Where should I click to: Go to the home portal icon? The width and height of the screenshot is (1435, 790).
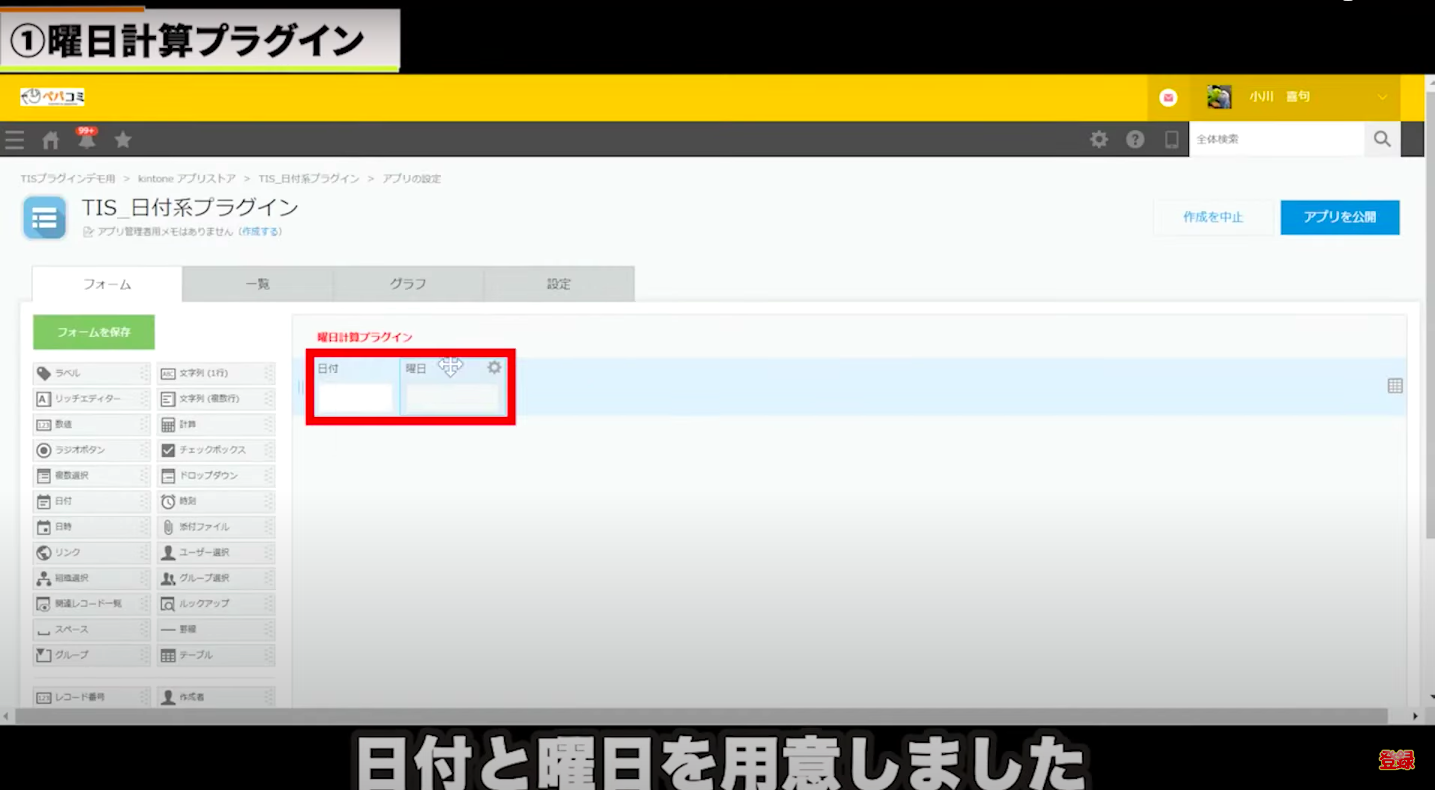[x=51, y=140]
